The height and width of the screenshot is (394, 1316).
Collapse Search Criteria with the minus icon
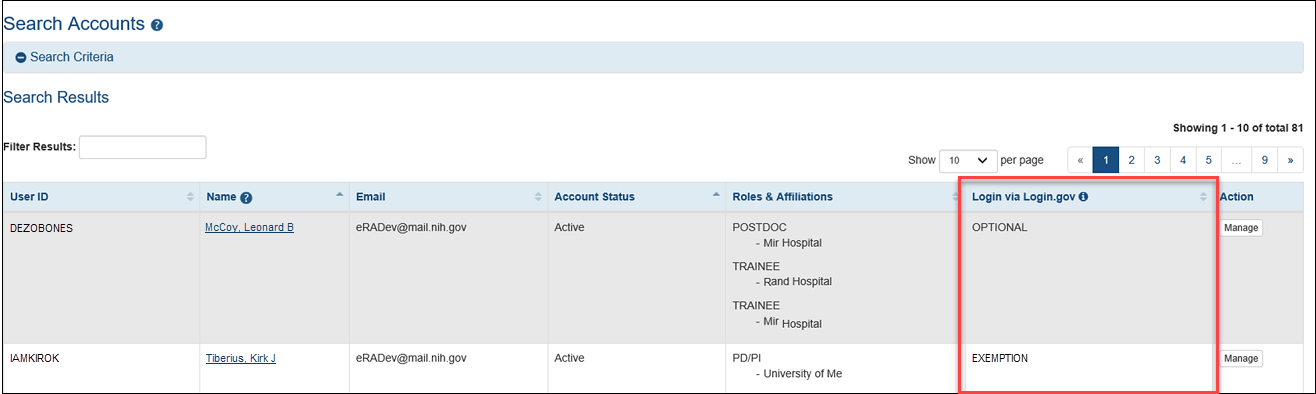pyautogui.click(x=21, y=58)
